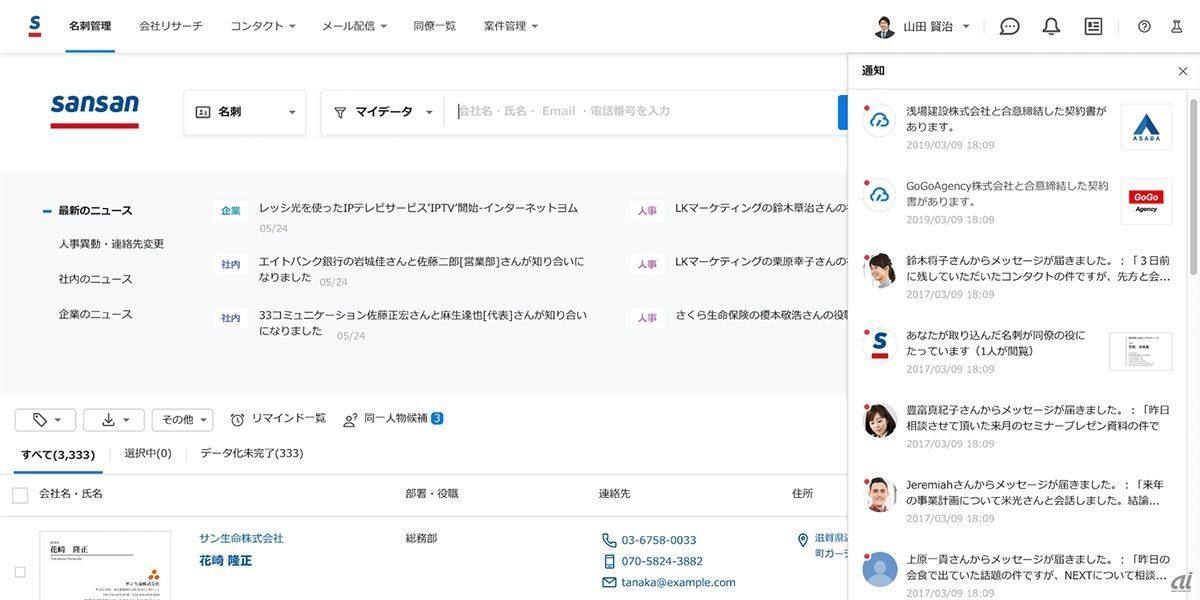Open サン生命株式会社 company link
The image size is (1200, 600).
(x=241, y=539)
